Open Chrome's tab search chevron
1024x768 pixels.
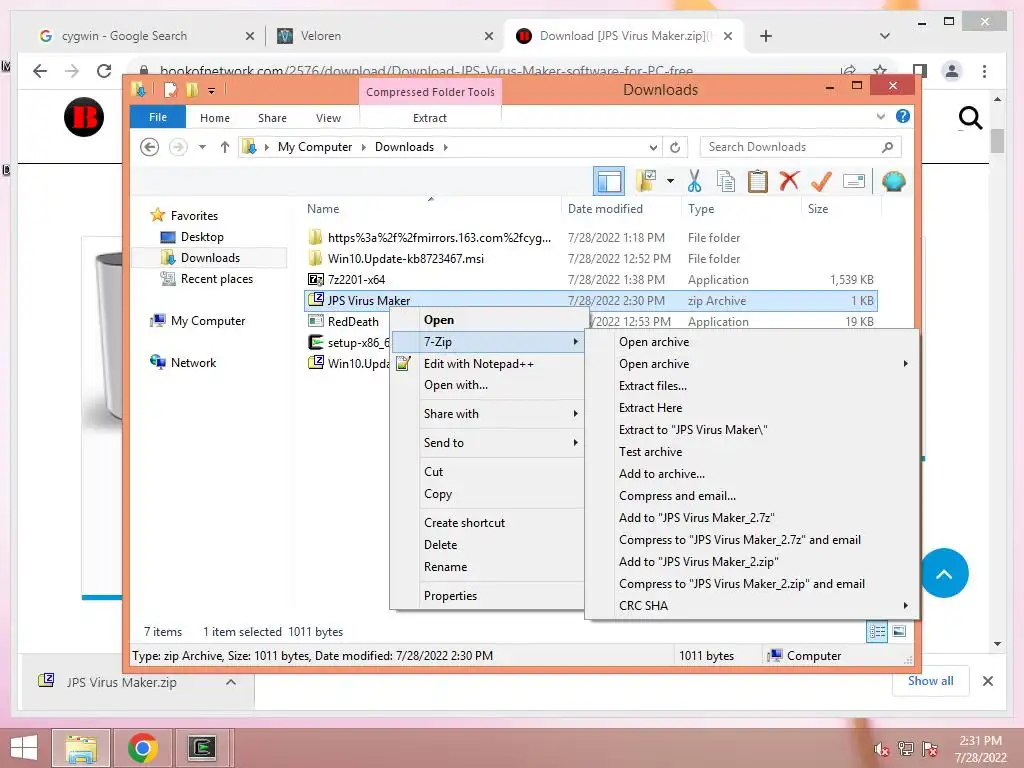click(885, 36)
